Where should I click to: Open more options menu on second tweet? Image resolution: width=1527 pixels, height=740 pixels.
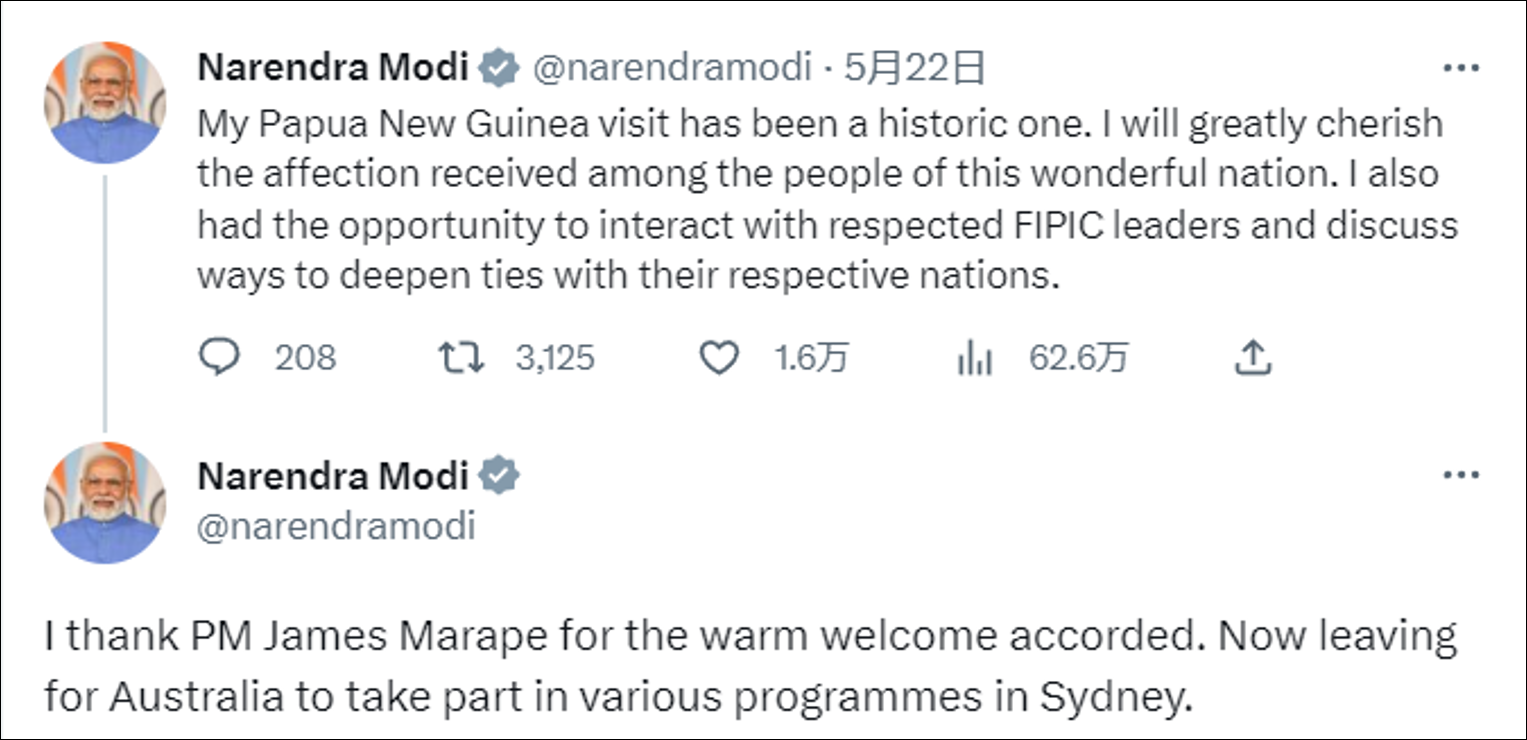coord(1461,476)
